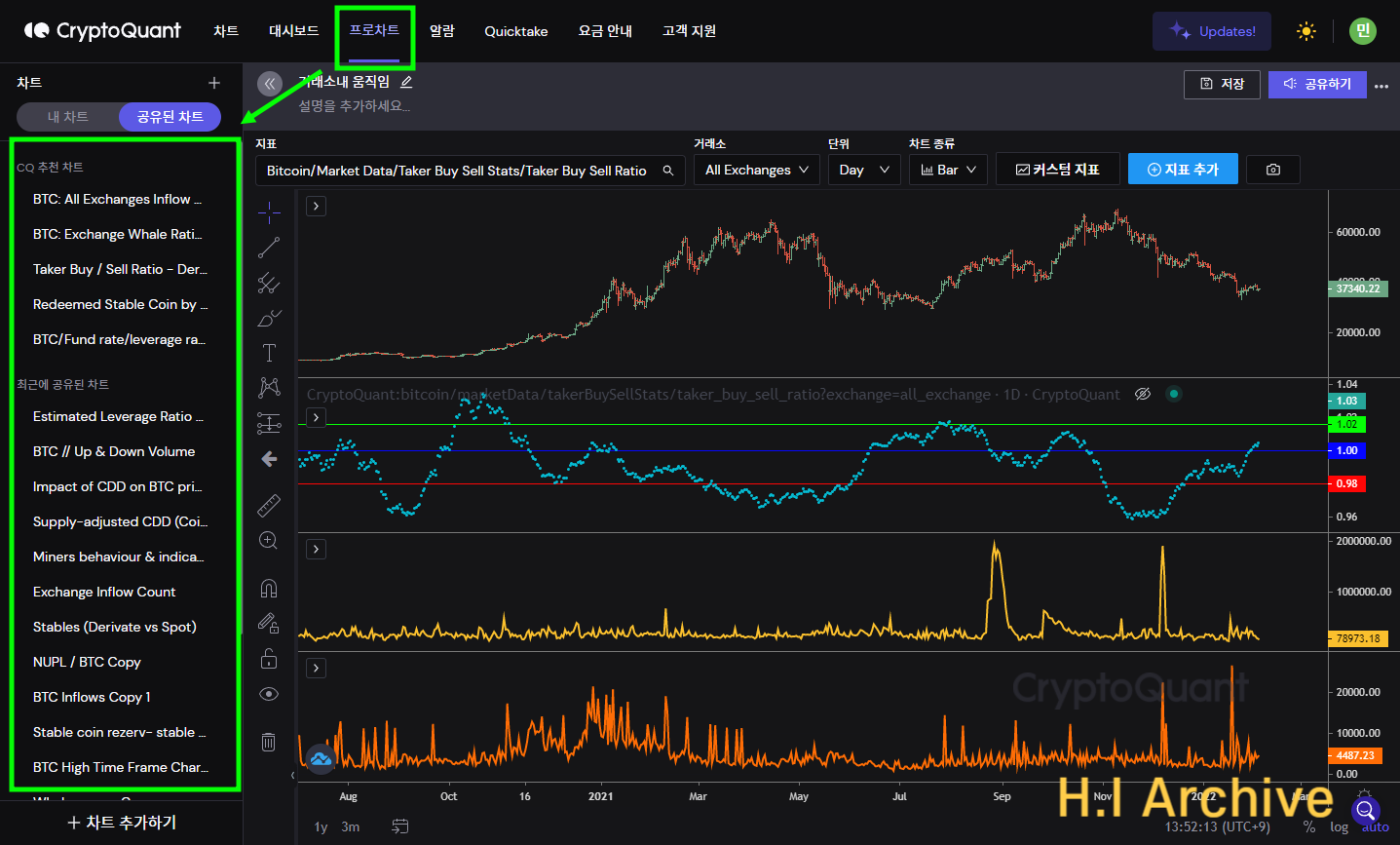Switch to 공유된 차트 tab
The height and width of the screenshot is (845, 1400).
coord(170,117)
